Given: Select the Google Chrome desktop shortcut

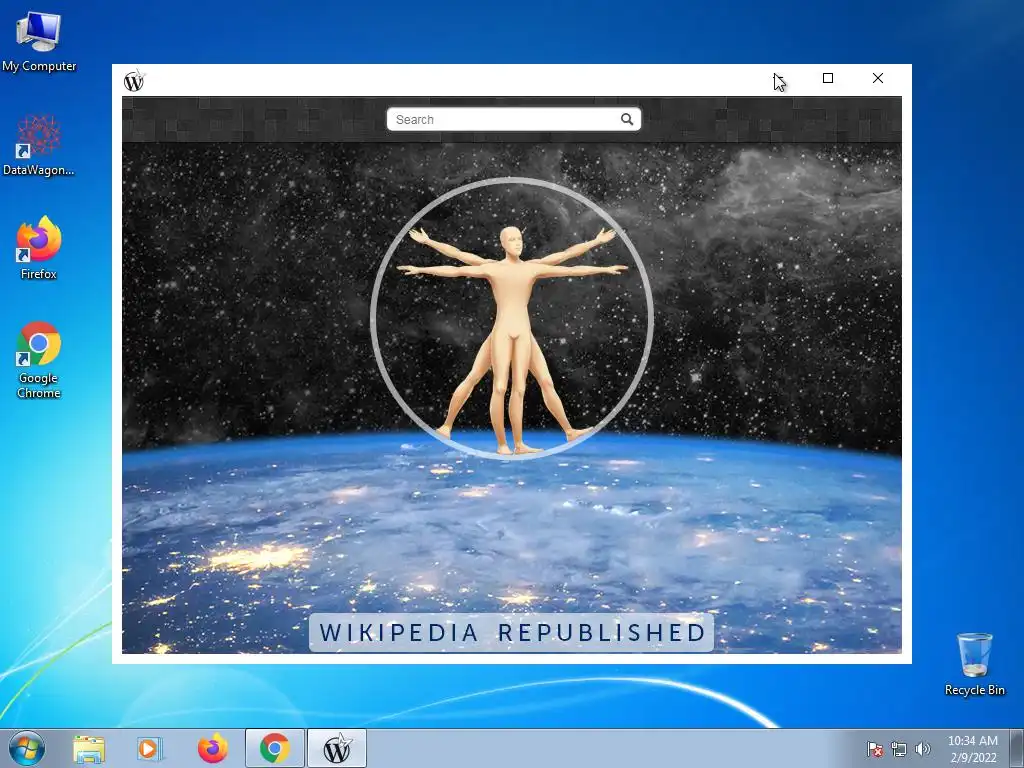Looking at the screenshot, I should (39, 359).
